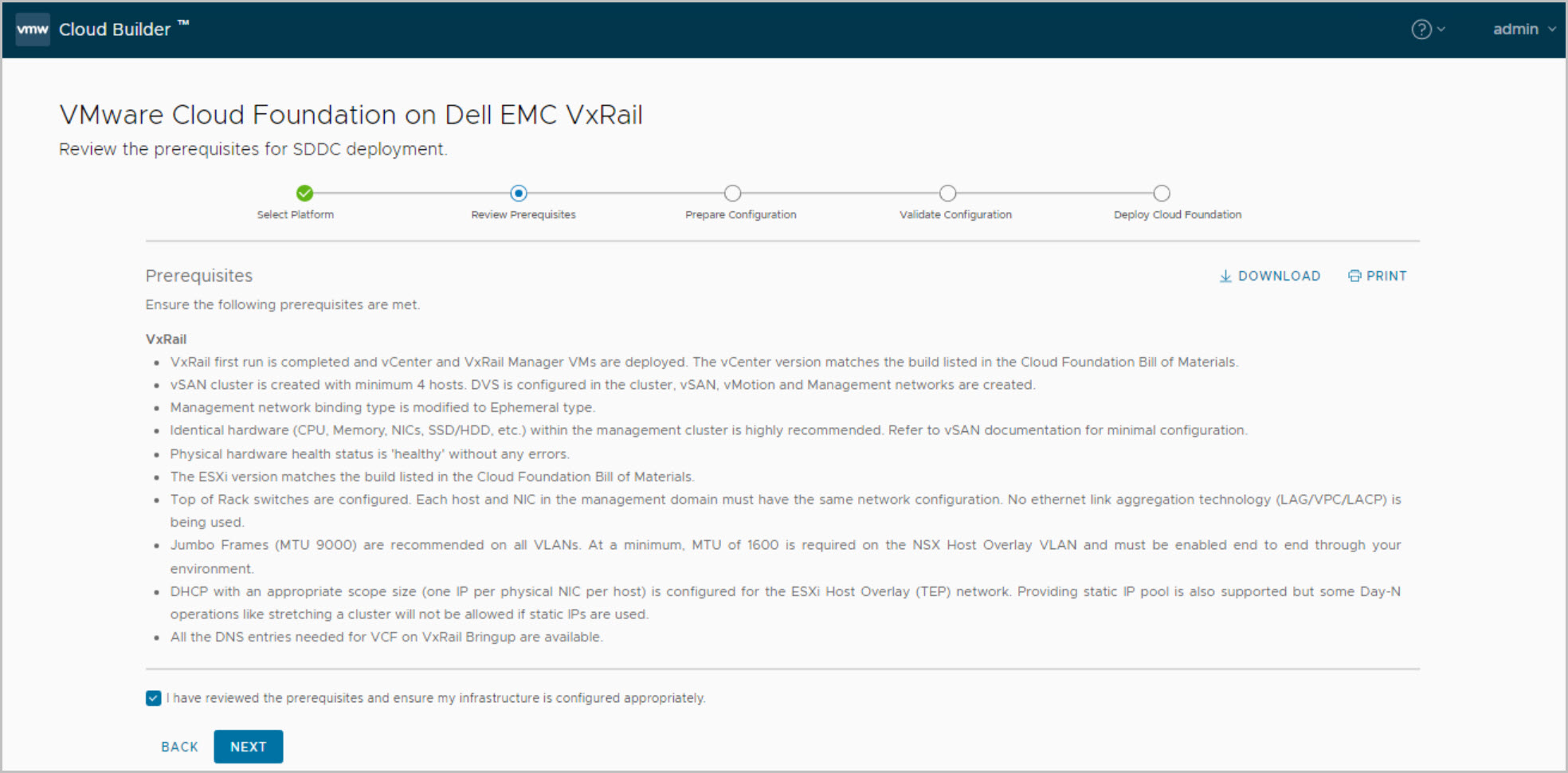Go to Deploy Cloud Foundation step label
The height and width of the screenshot is (773, 1568).
1178,214
